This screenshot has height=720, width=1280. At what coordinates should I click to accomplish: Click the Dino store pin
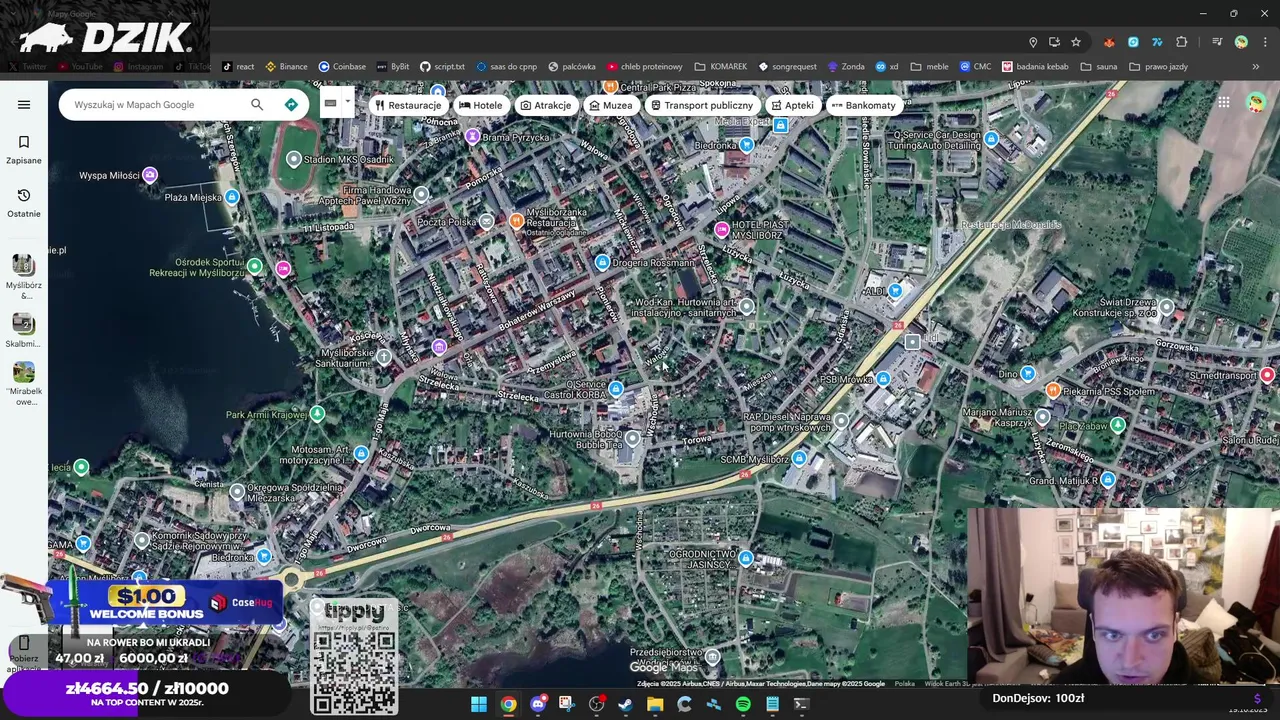[x=1028, y=374]
